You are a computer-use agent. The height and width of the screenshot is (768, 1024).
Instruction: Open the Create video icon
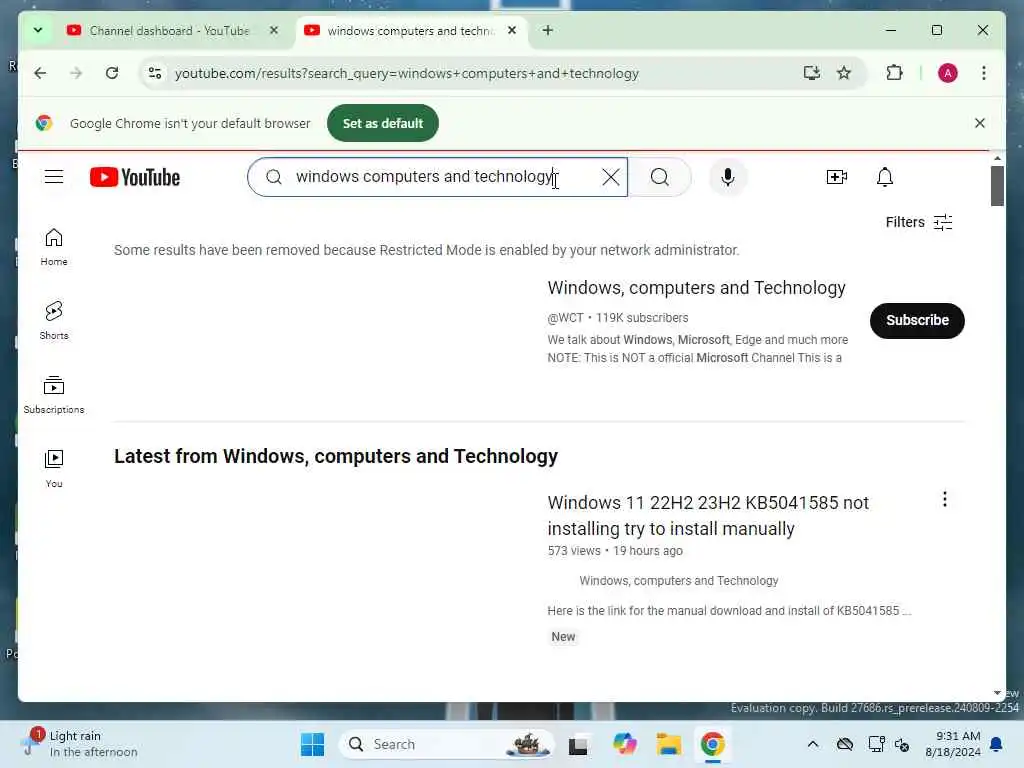(837, 177)
